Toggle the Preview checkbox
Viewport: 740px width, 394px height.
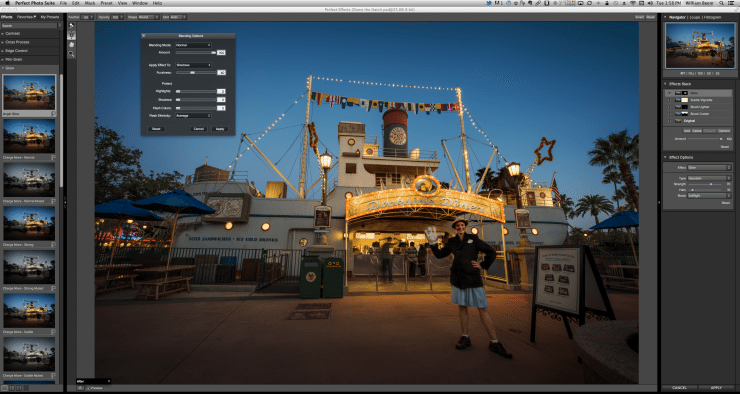[88, 388]
